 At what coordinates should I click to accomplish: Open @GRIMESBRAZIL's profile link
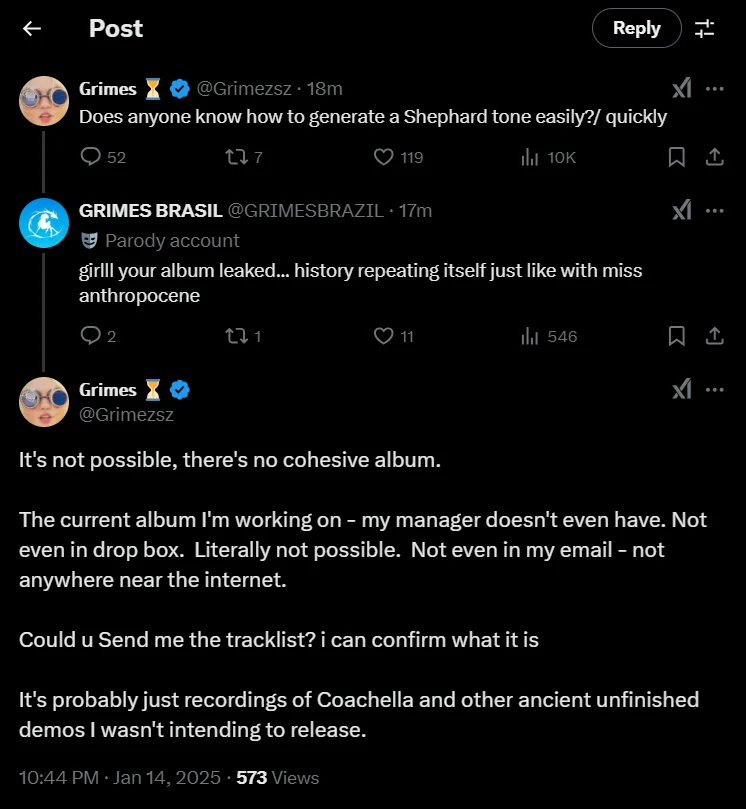click(308, 210)
